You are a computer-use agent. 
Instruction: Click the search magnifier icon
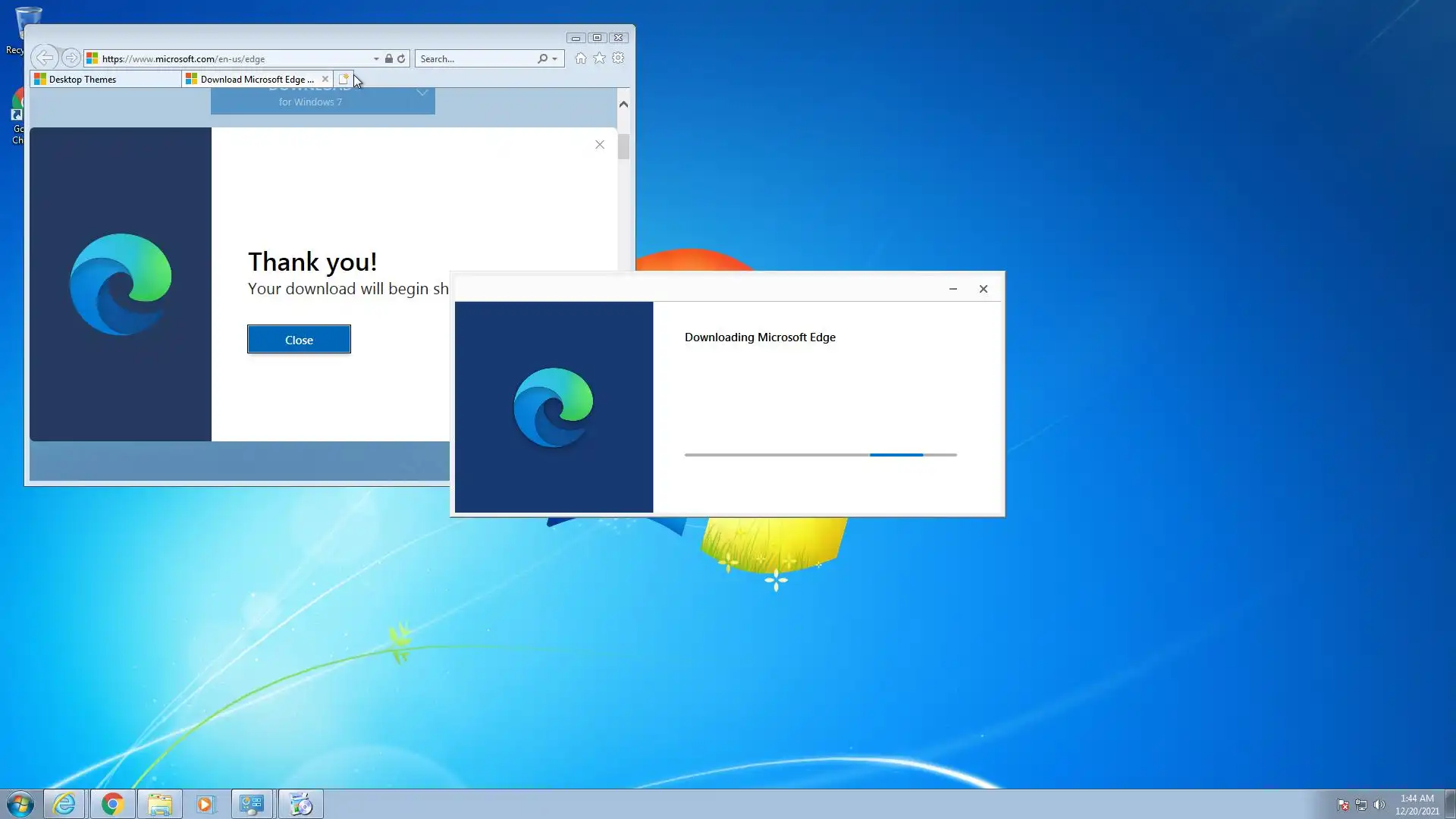click(542, 58)
